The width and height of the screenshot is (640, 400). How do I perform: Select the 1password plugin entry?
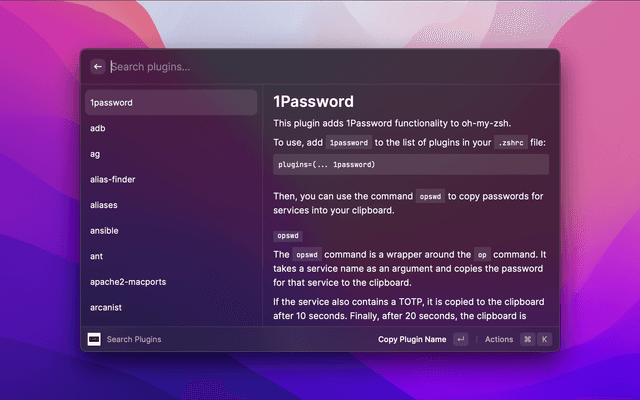[x=170, y=103]
